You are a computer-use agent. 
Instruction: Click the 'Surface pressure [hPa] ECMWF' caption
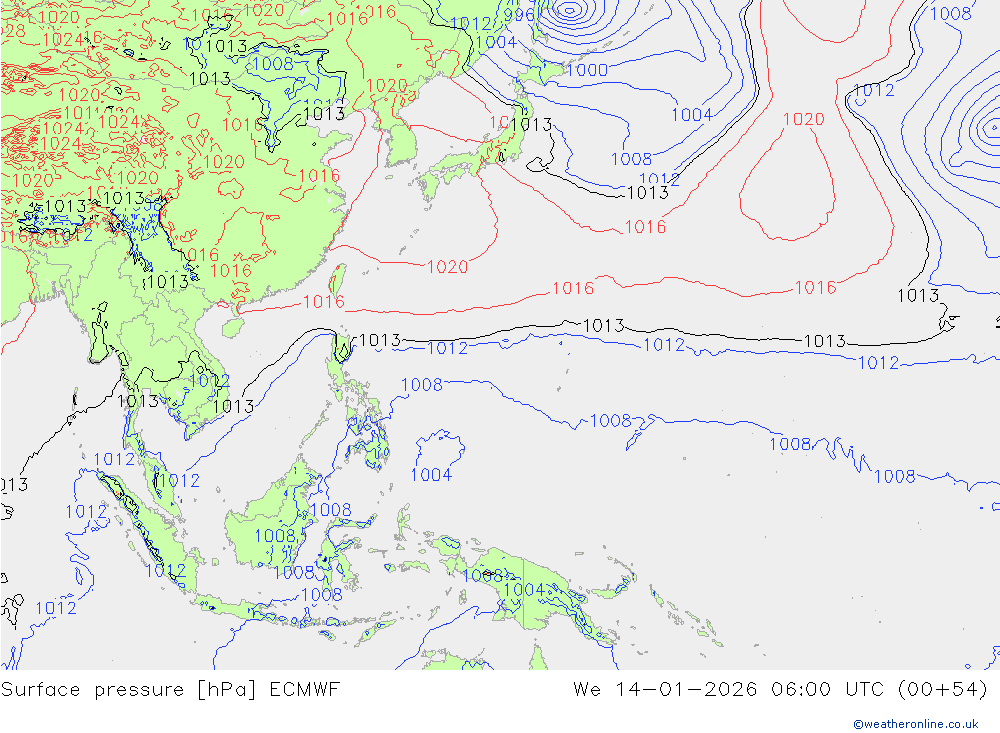(x=170, y=690)
